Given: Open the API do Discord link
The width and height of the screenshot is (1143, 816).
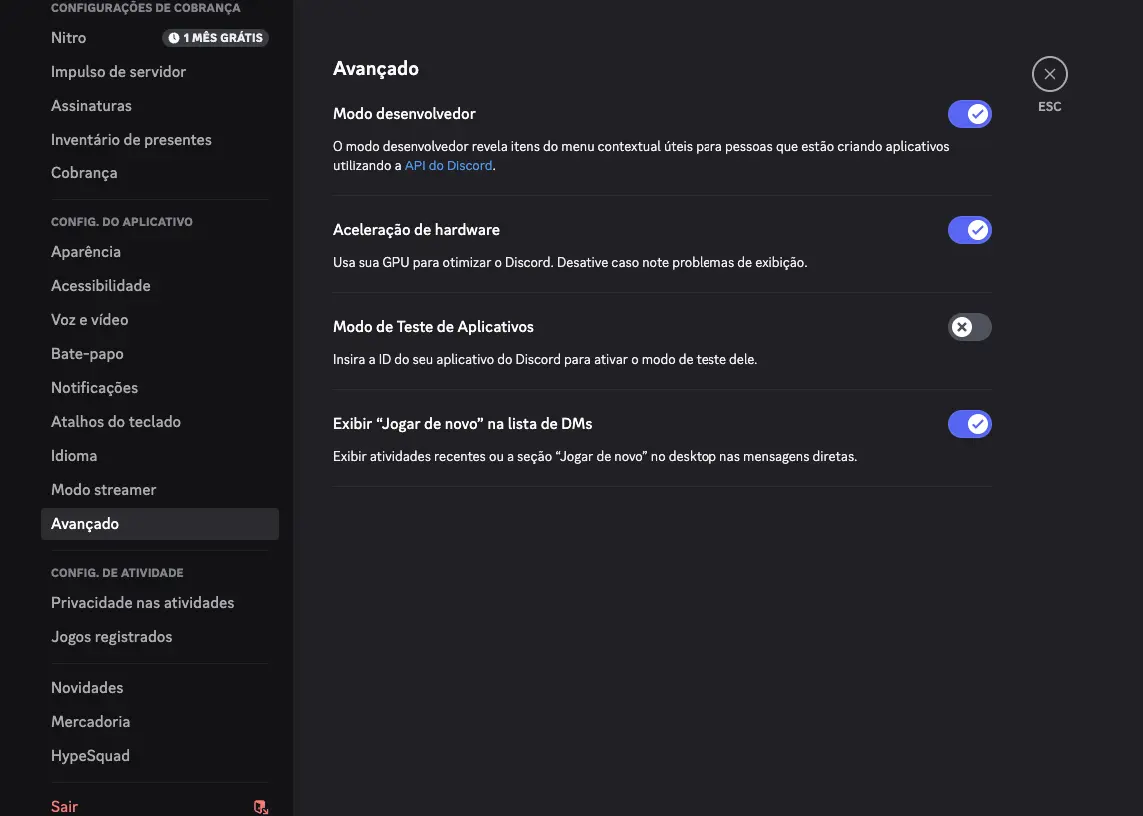Looking at the screenshot, I should [x=448, y=165].
